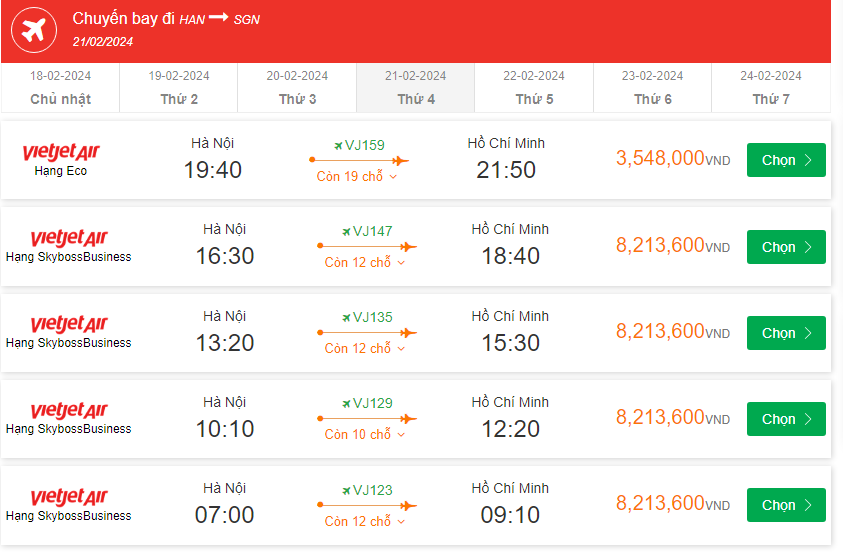Click the Vietjet Air logo for flight VJ135
The image size is (843, 555).
point(68,324)
